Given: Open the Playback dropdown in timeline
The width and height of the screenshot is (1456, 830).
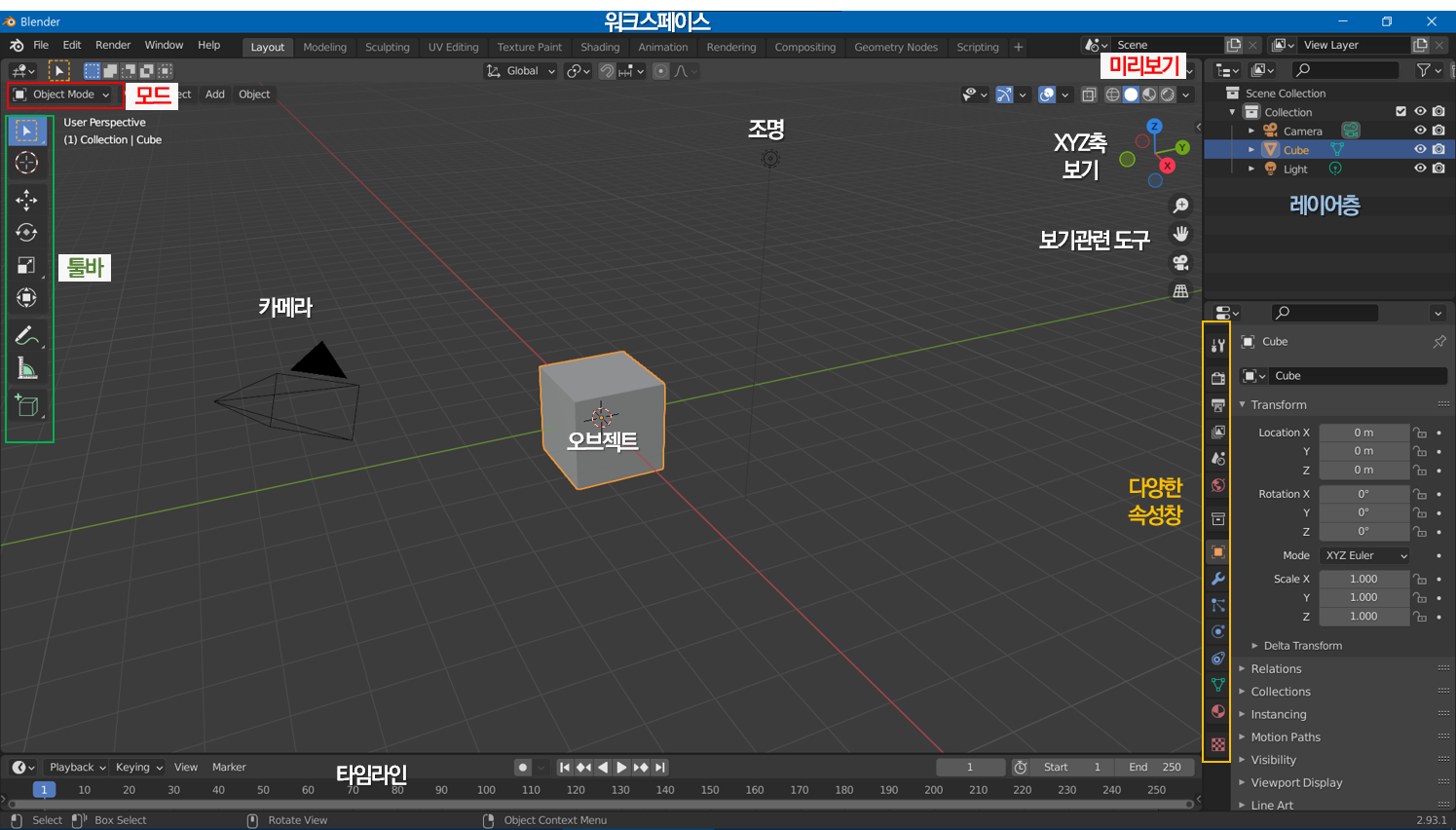Looking at the screenshot, I should 78,768.
